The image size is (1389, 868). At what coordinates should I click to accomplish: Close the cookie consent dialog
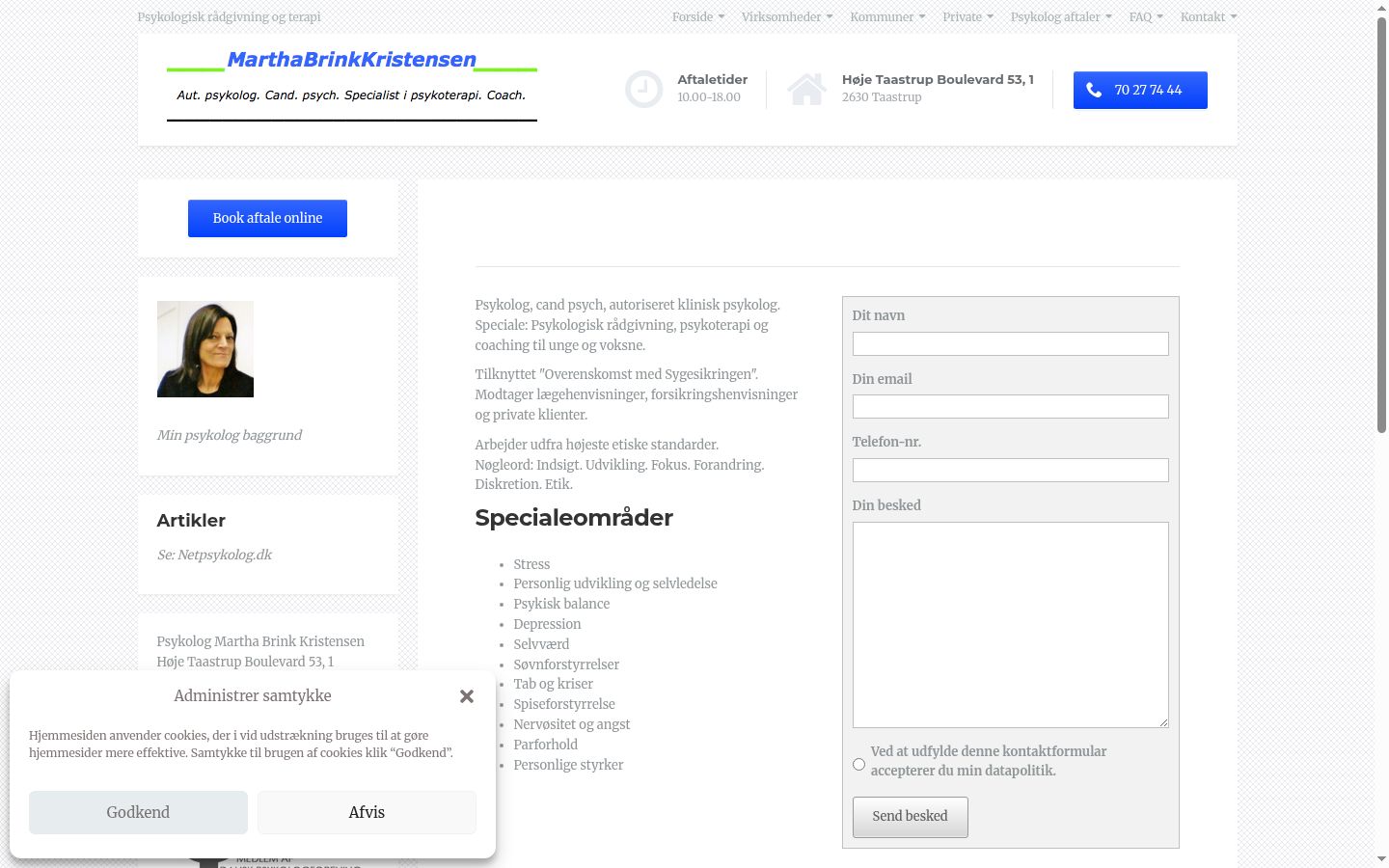point(467,696)
